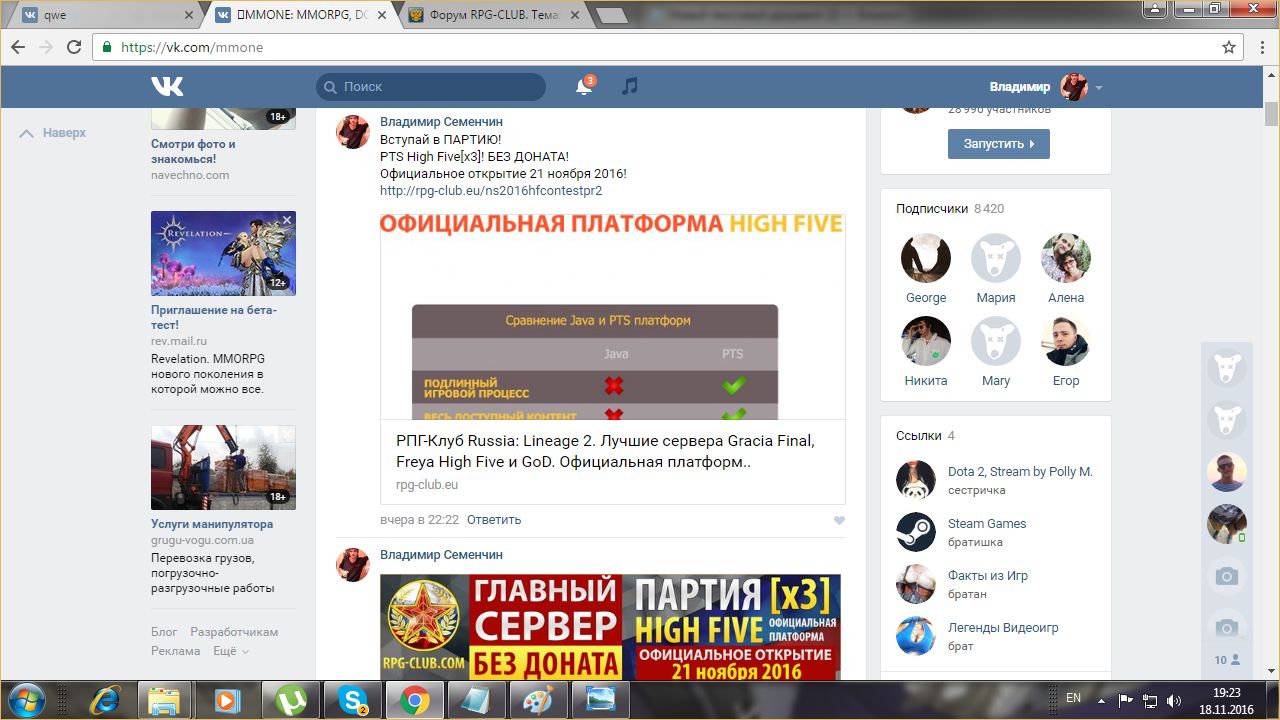
Task: Open the VK music player icon
Action: 629,87
